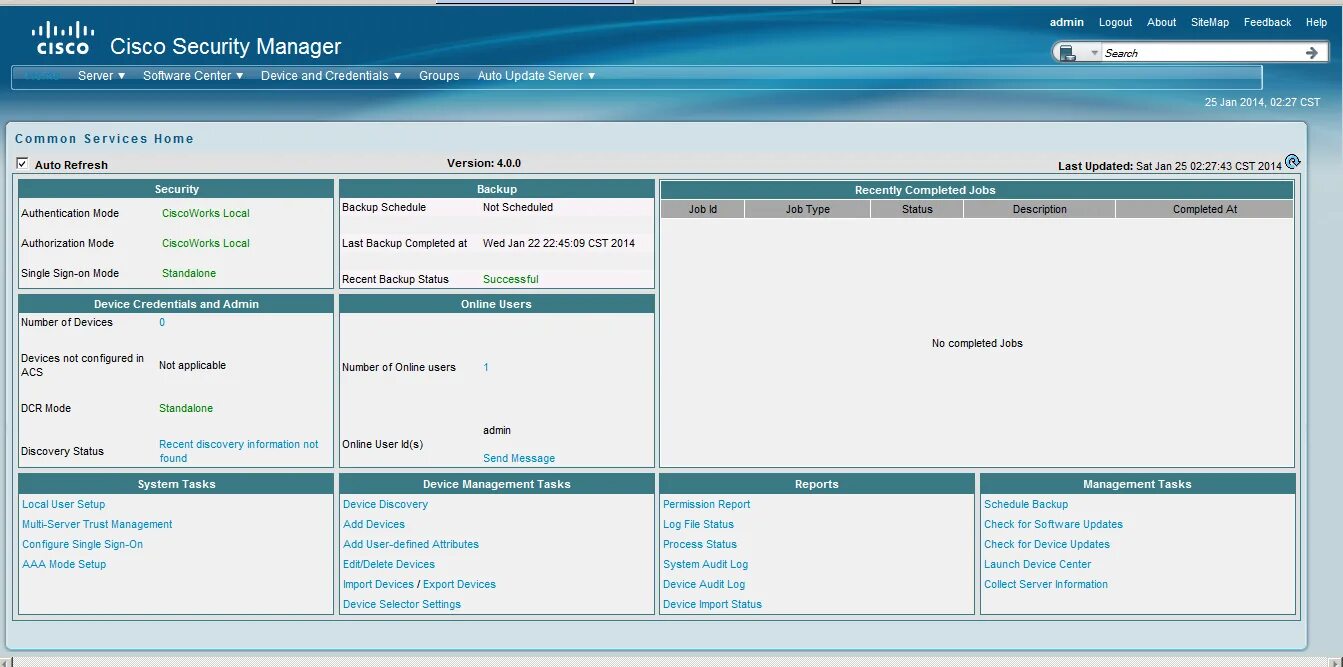Image resolution: width=1343 pixels, height=667 pixels.
Task: Click Number of Online users value 1
Action: coord(486,367)
